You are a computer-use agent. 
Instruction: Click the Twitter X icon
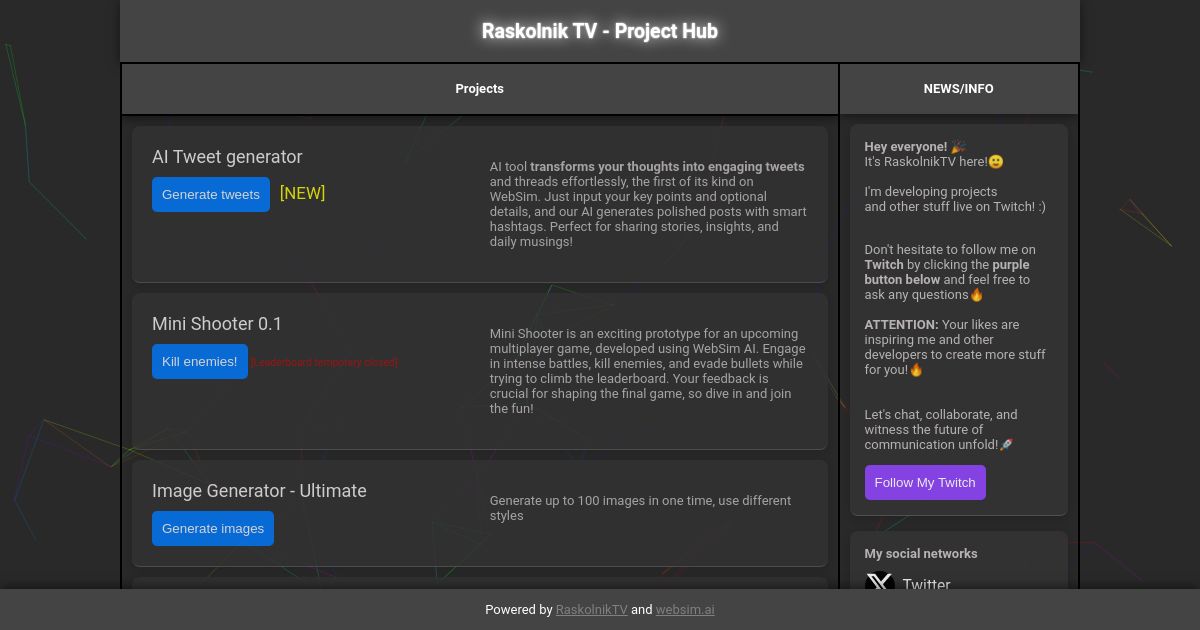tap(879, 583)
